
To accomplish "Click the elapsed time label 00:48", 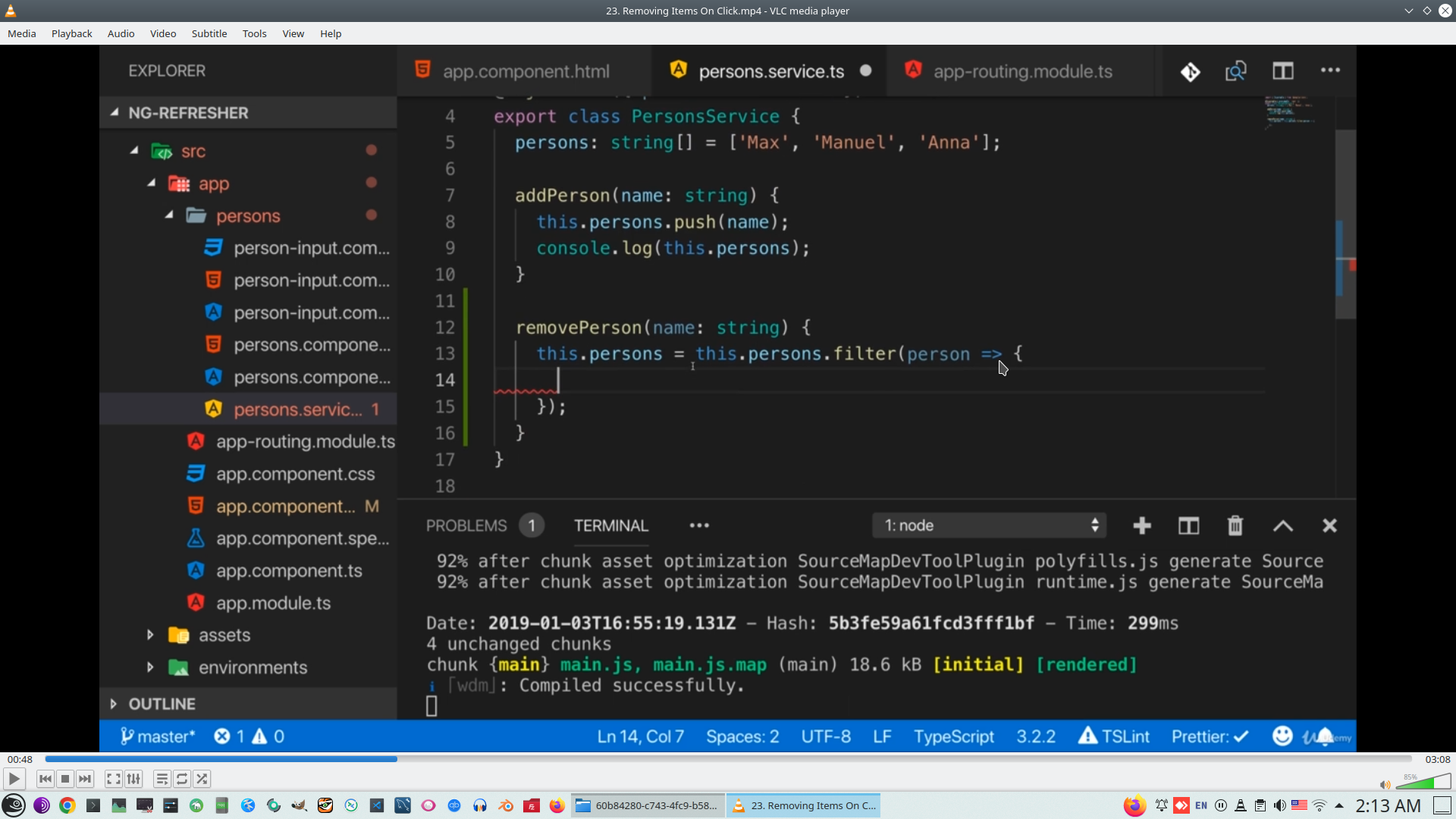I will [20, 759].
